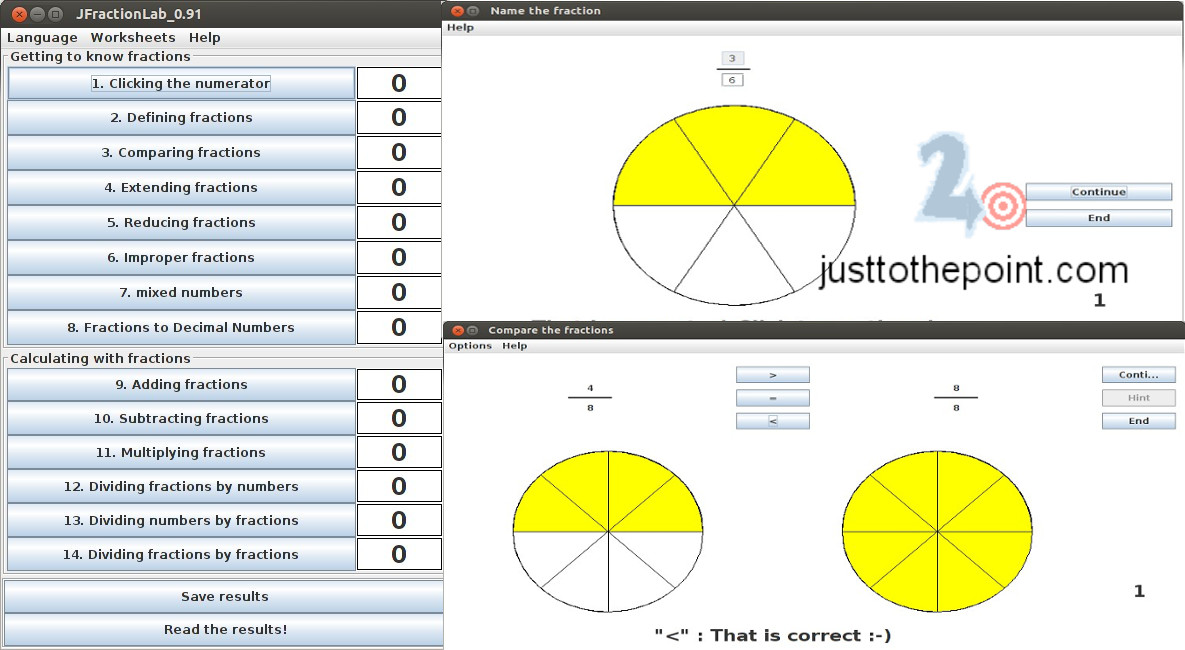The image size is (1185, 650).
Task: Open Help menu in JFractionLab main window
Action: coord(204,37)
